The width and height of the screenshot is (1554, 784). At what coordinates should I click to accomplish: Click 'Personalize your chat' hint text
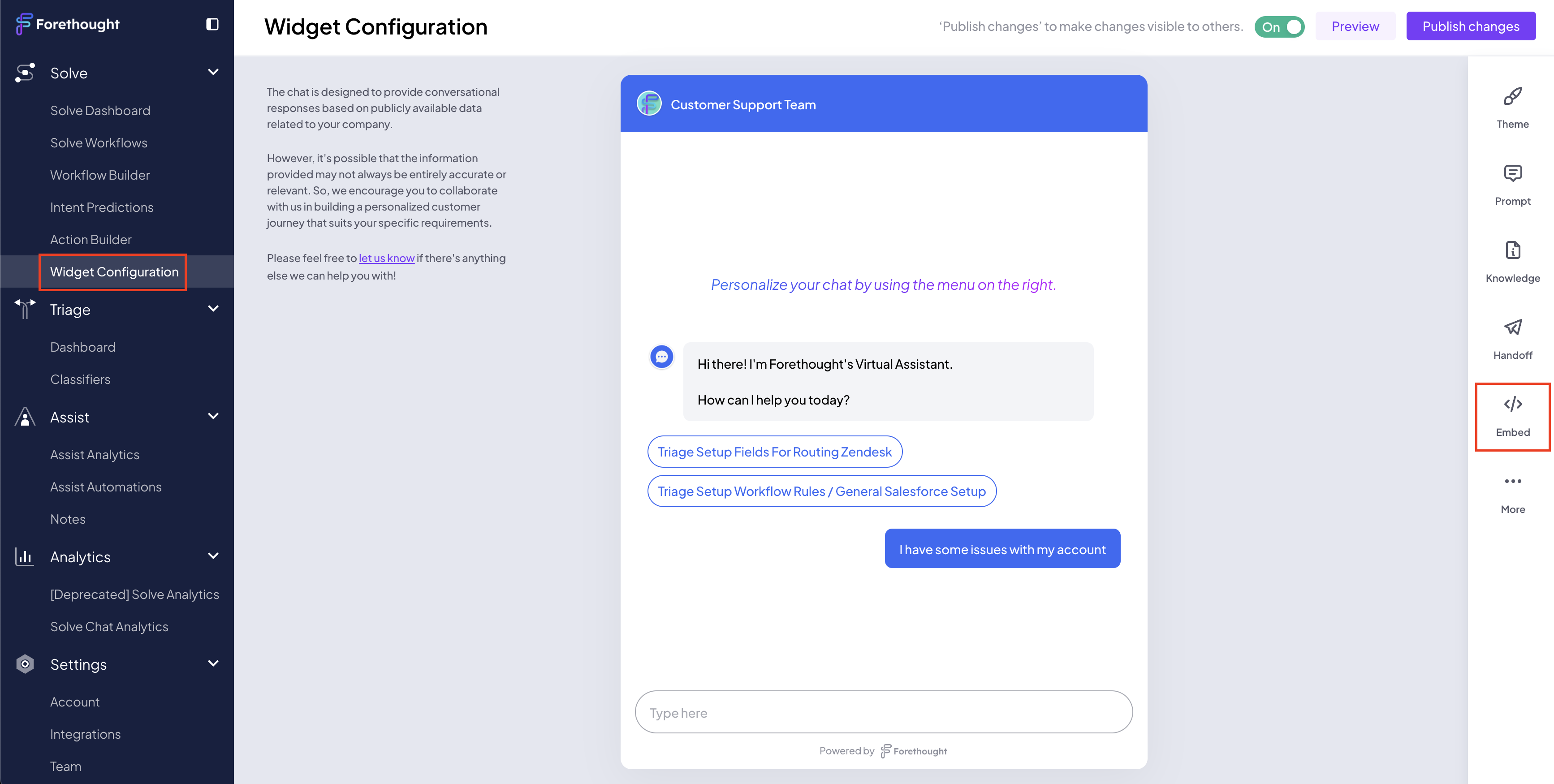coord(883,284)
